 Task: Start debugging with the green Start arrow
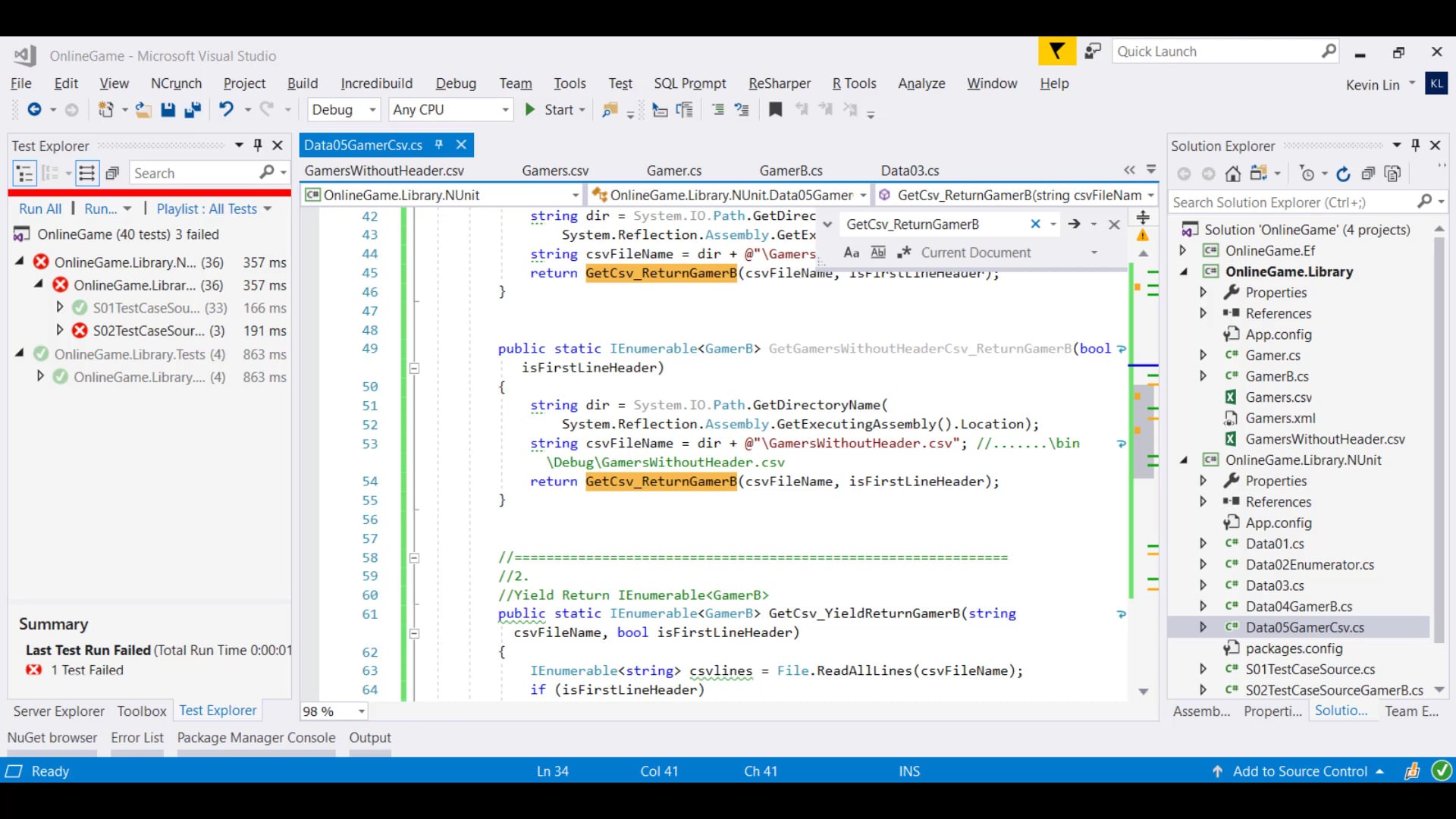click(531, 109)
